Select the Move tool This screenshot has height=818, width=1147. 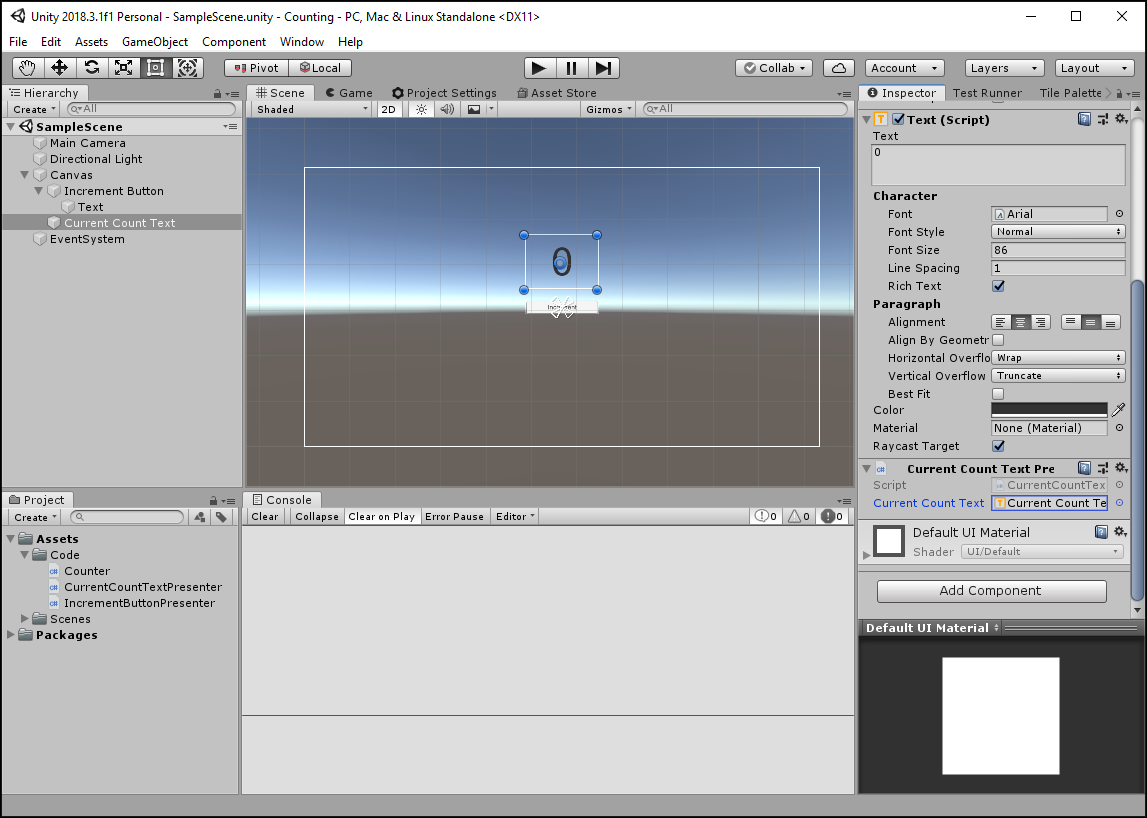click(x=59, y=68)
